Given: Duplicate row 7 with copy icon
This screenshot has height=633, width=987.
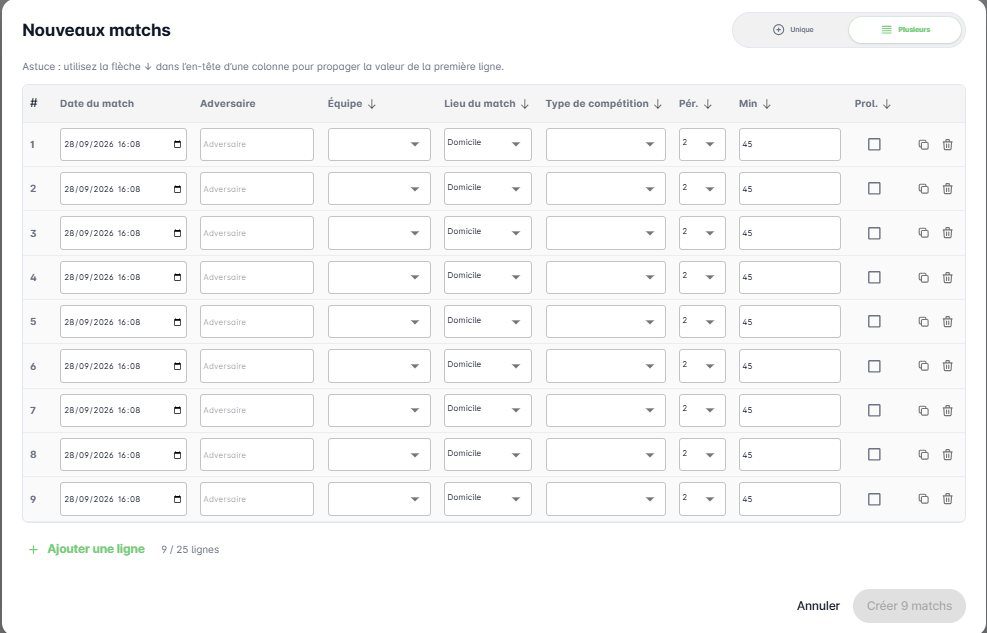Looking at the screenshot, I should coord(923,410).
